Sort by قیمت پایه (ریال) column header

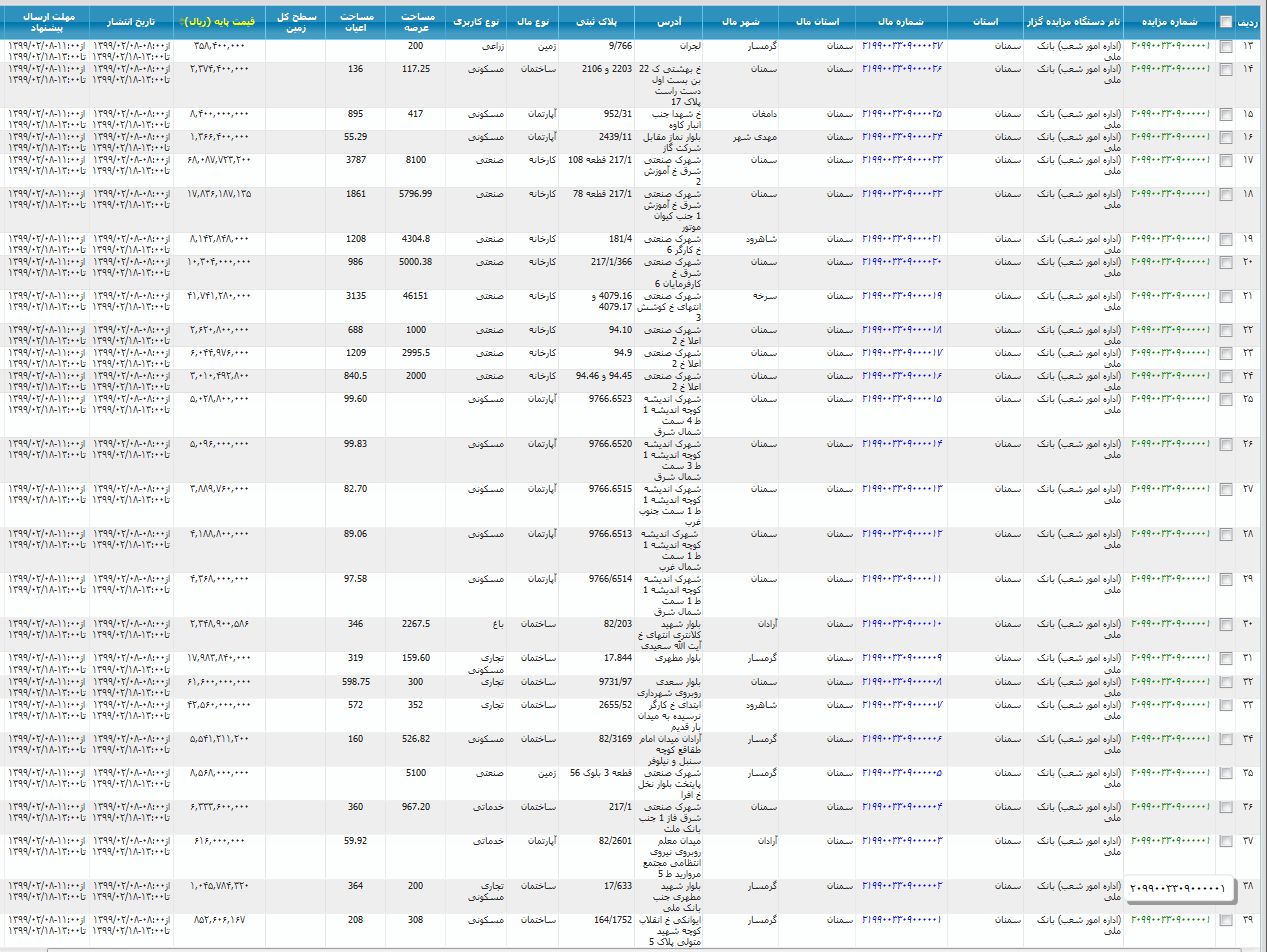(219, 21)
